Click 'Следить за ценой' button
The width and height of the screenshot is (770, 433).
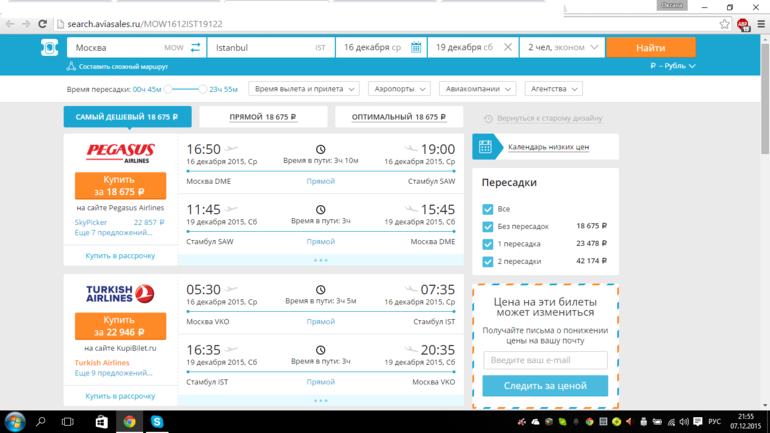[545, 386]
